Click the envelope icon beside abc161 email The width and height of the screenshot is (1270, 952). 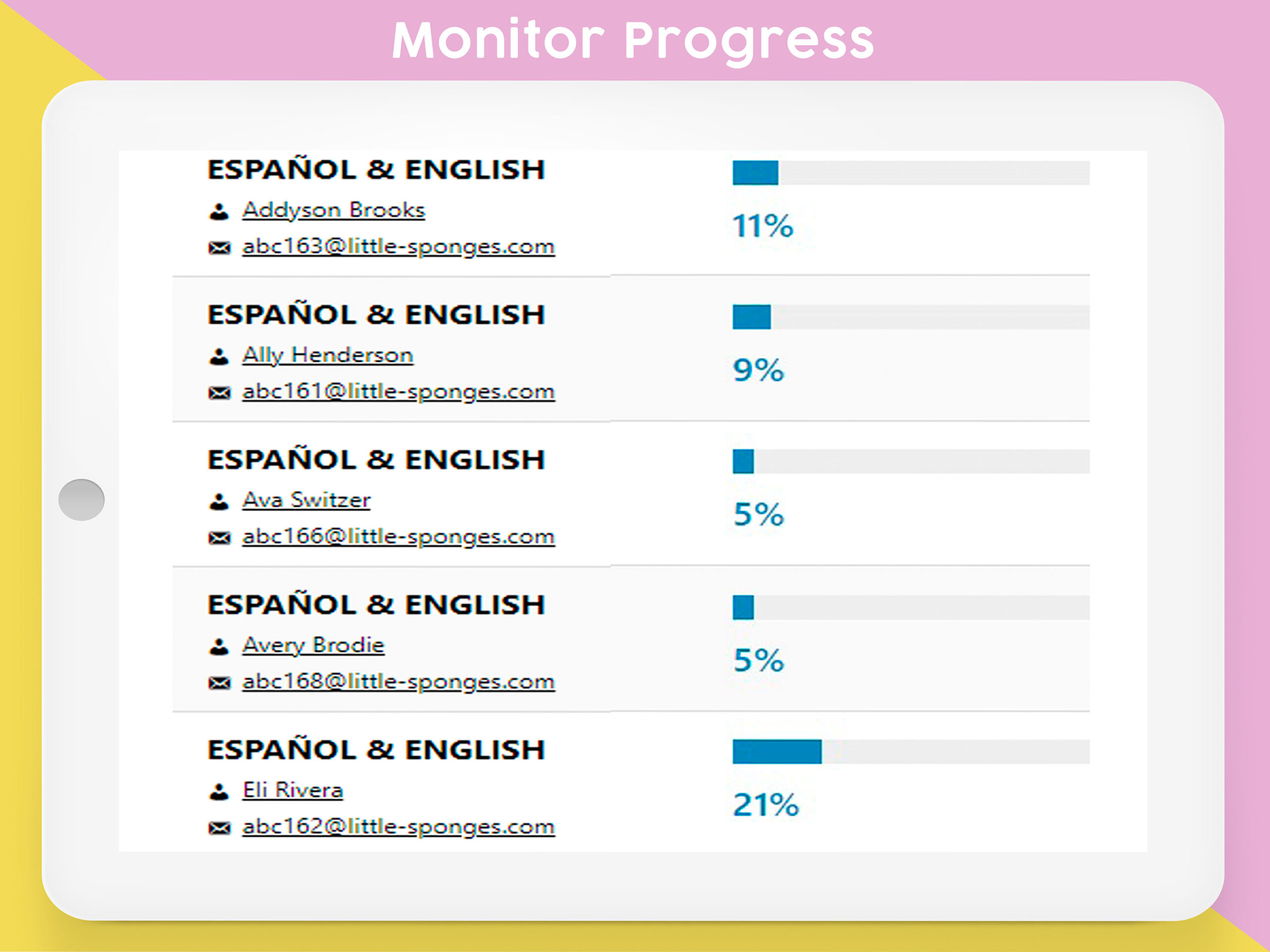(219, 393)
